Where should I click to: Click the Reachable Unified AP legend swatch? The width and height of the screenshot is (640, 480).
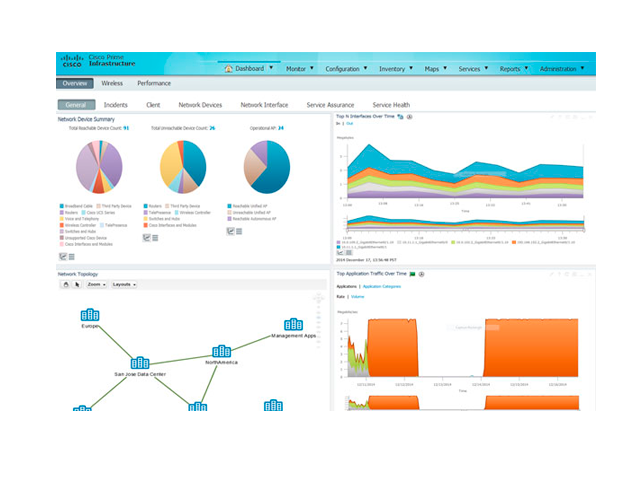click(229, 206)
